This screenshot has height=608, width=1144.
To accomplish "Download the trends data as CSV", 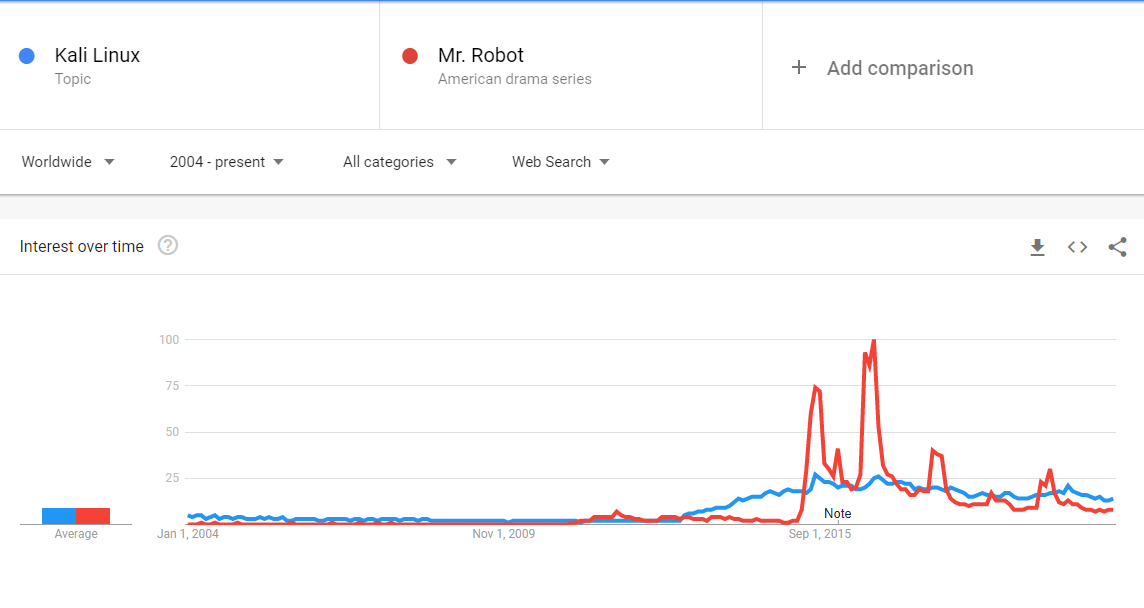I will coord(1037,247).
